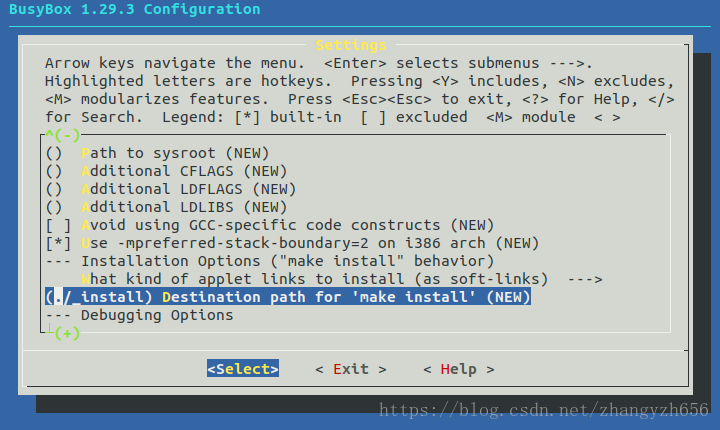This screenshot has height=430, width=720.
Task: Click the Installation Options section header
Action: click(x=270, y=261)
